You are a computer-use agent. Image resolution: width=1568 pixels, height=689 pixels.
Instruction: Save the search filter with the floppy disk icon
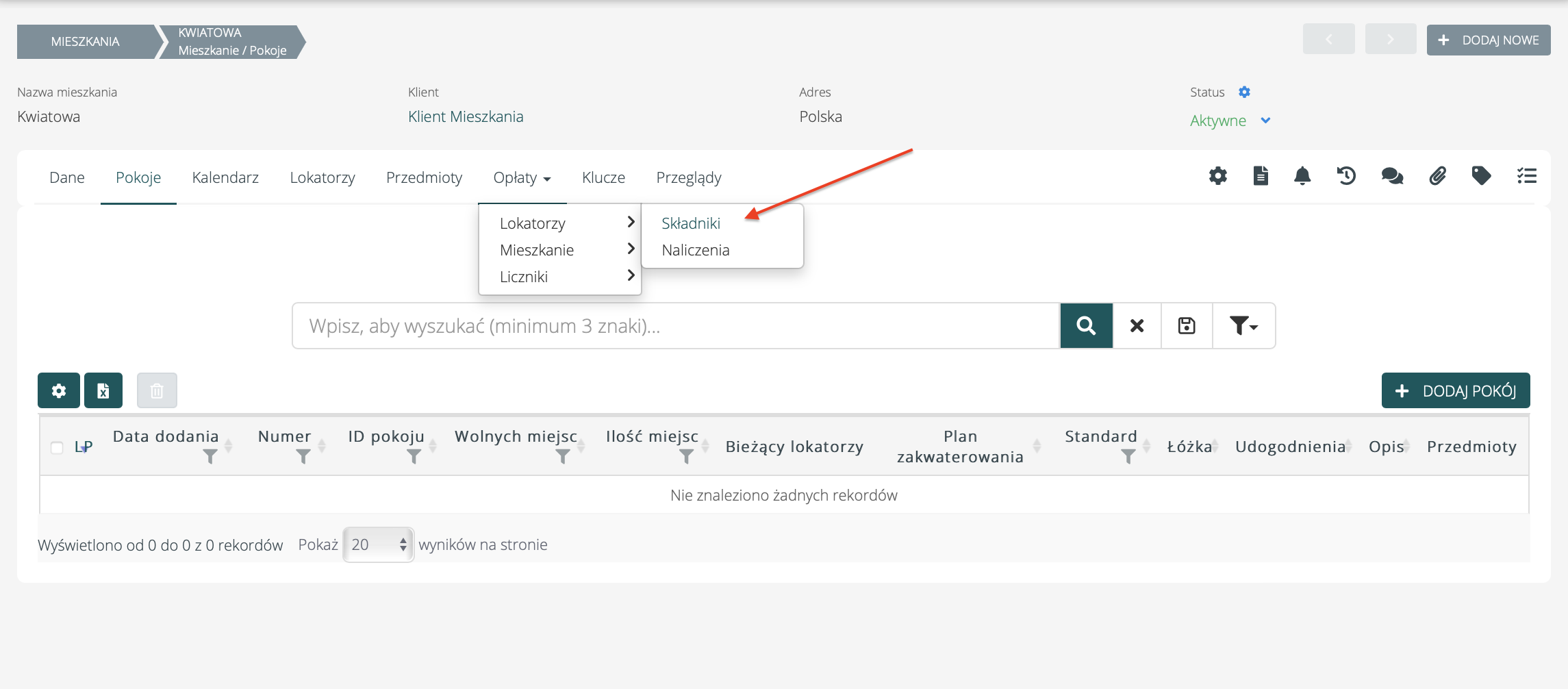[x=1187, y=326]
